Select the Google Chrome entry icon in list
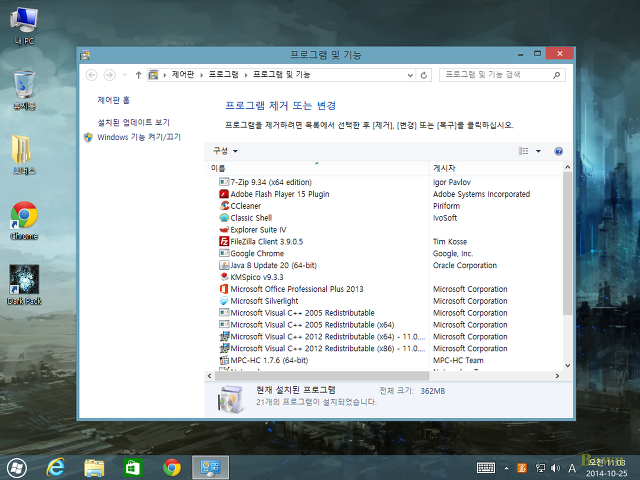Screen dimensions: 640x480 (x=224, y=253)
